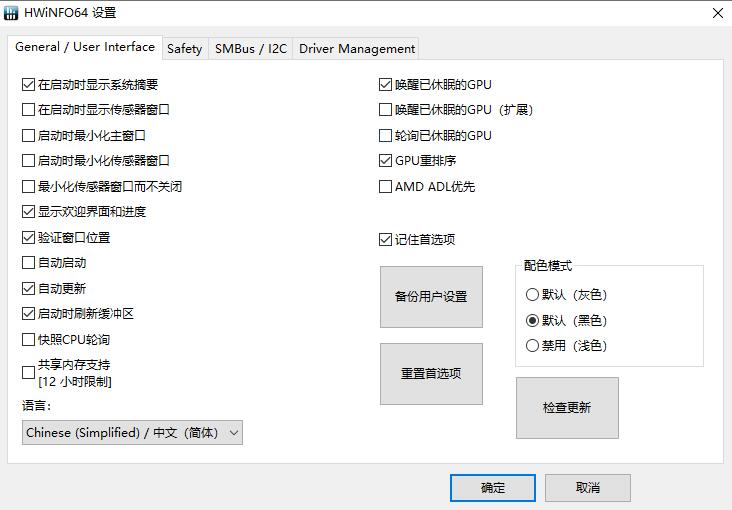Image resolution: width=732 pixels, height=510 pixels.
Task: Open the language dropdown list
Action: 133,433
